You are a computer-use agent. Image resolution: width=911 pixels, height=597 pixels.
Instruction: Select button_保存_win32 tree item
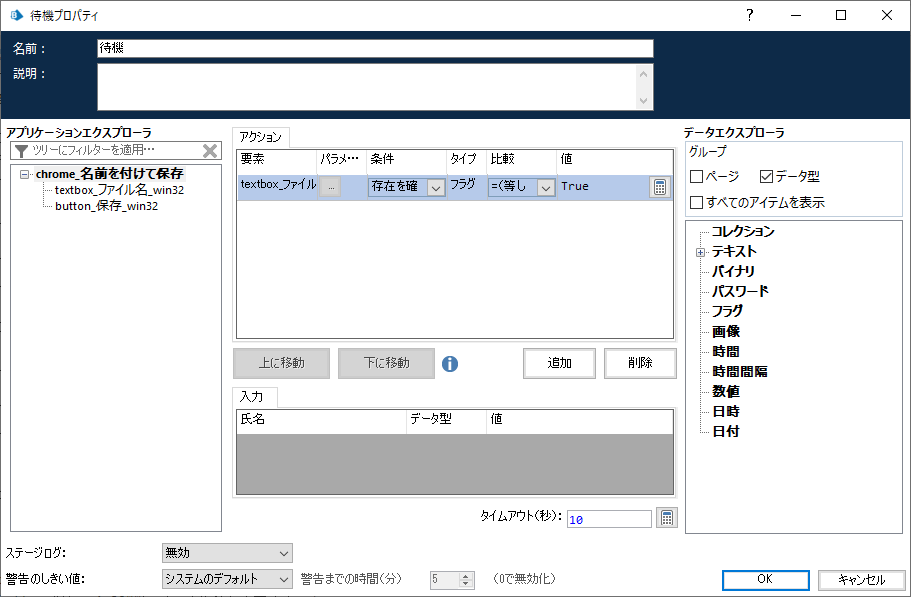click(106, 206)
